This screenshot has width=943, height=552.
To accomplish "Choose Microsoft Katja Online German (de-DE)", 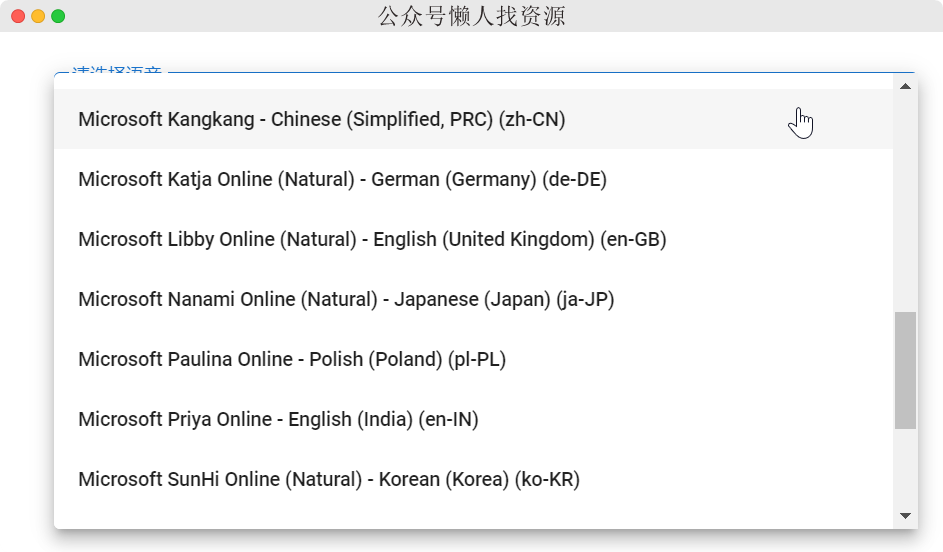I will click(473, 179).
